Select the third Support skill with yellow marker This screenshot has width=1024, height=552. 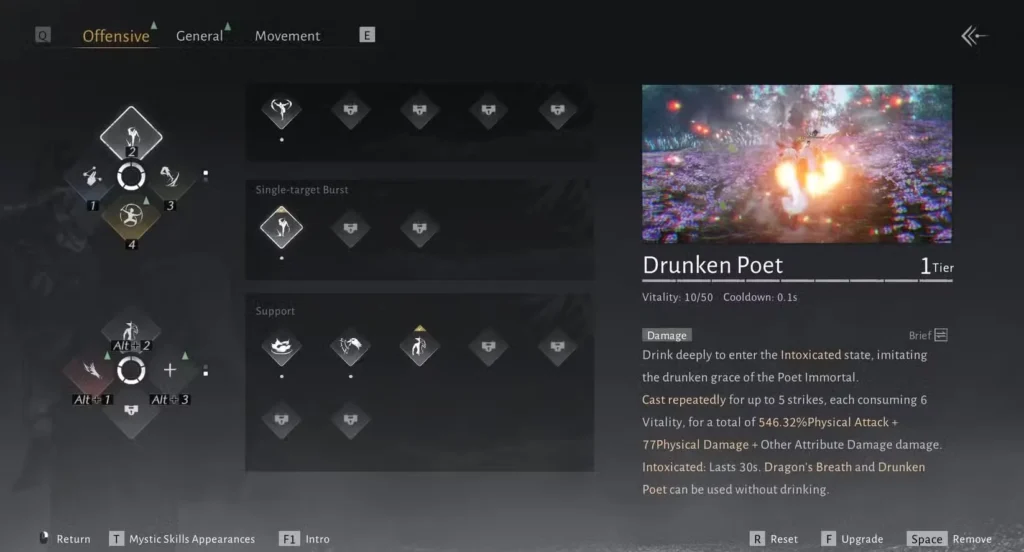pyautogui.click(x=419, y=346)
